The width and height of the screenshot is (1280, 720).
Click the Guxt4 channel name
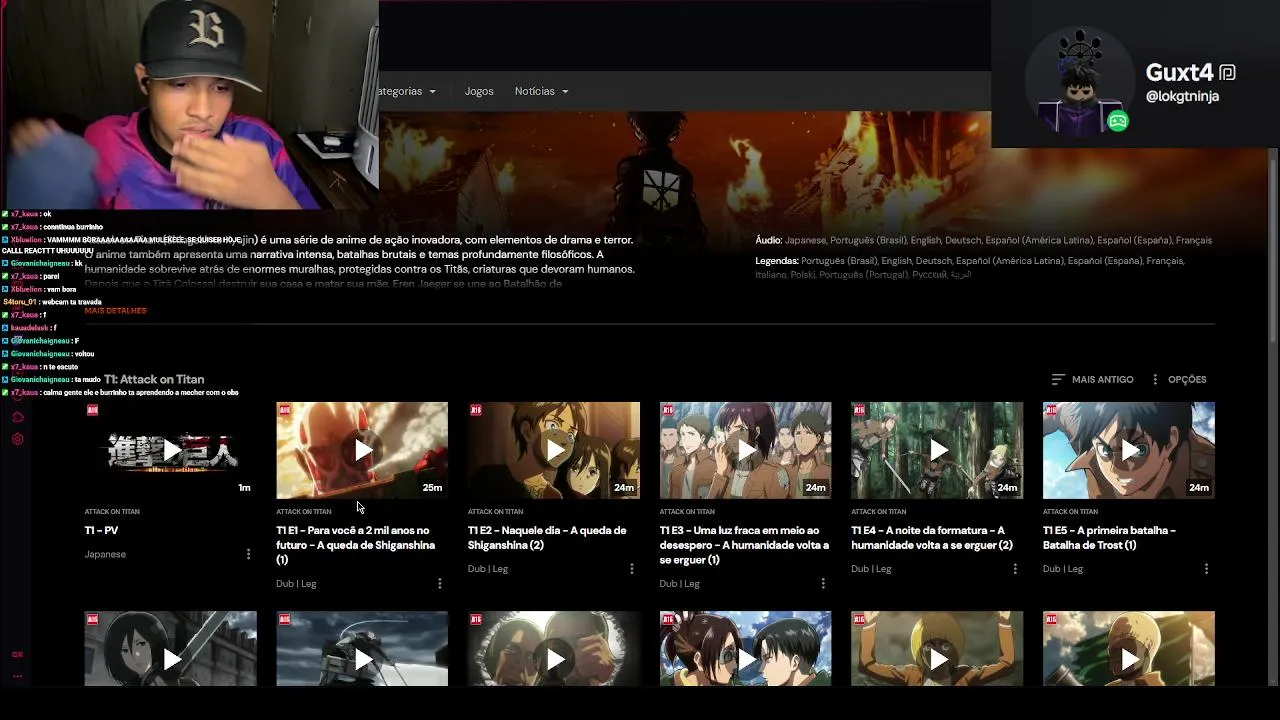point(1179,73)
